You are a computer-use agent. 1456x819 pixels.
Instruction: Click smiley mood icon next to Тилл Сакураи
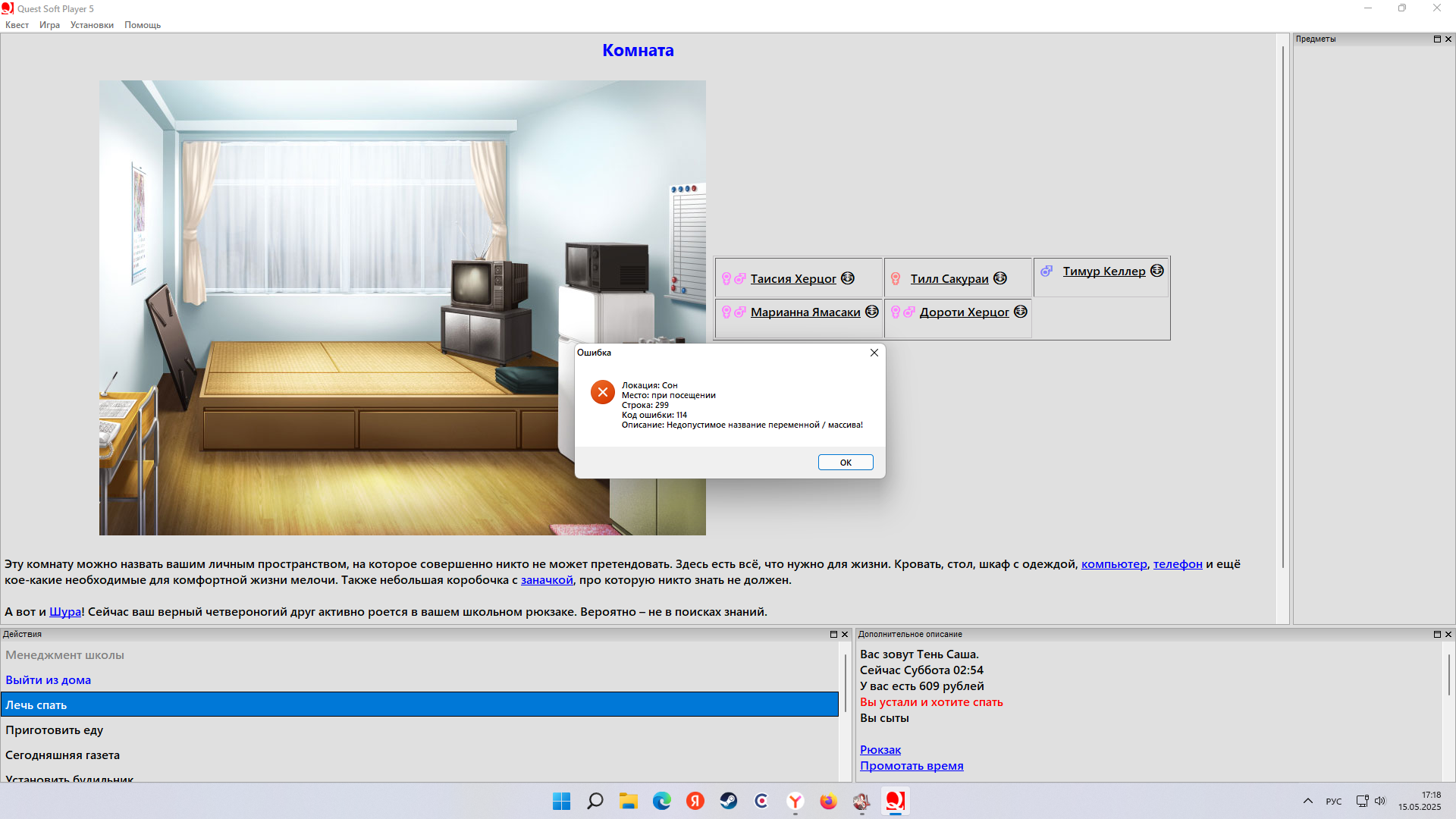pyautogui.click(x=1000, y=278)
